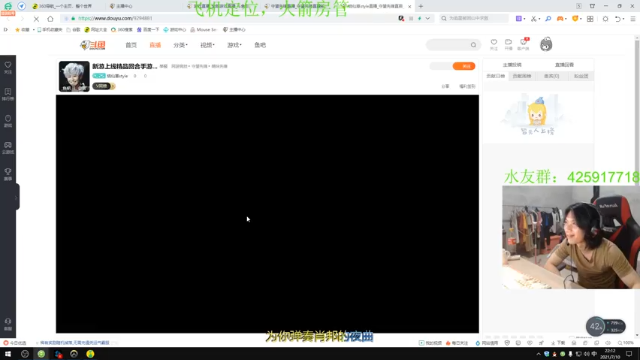The height and width of the screenshot is (360, 640).
Task: Click the user avatar in site header
Action: tap(546, 44)
